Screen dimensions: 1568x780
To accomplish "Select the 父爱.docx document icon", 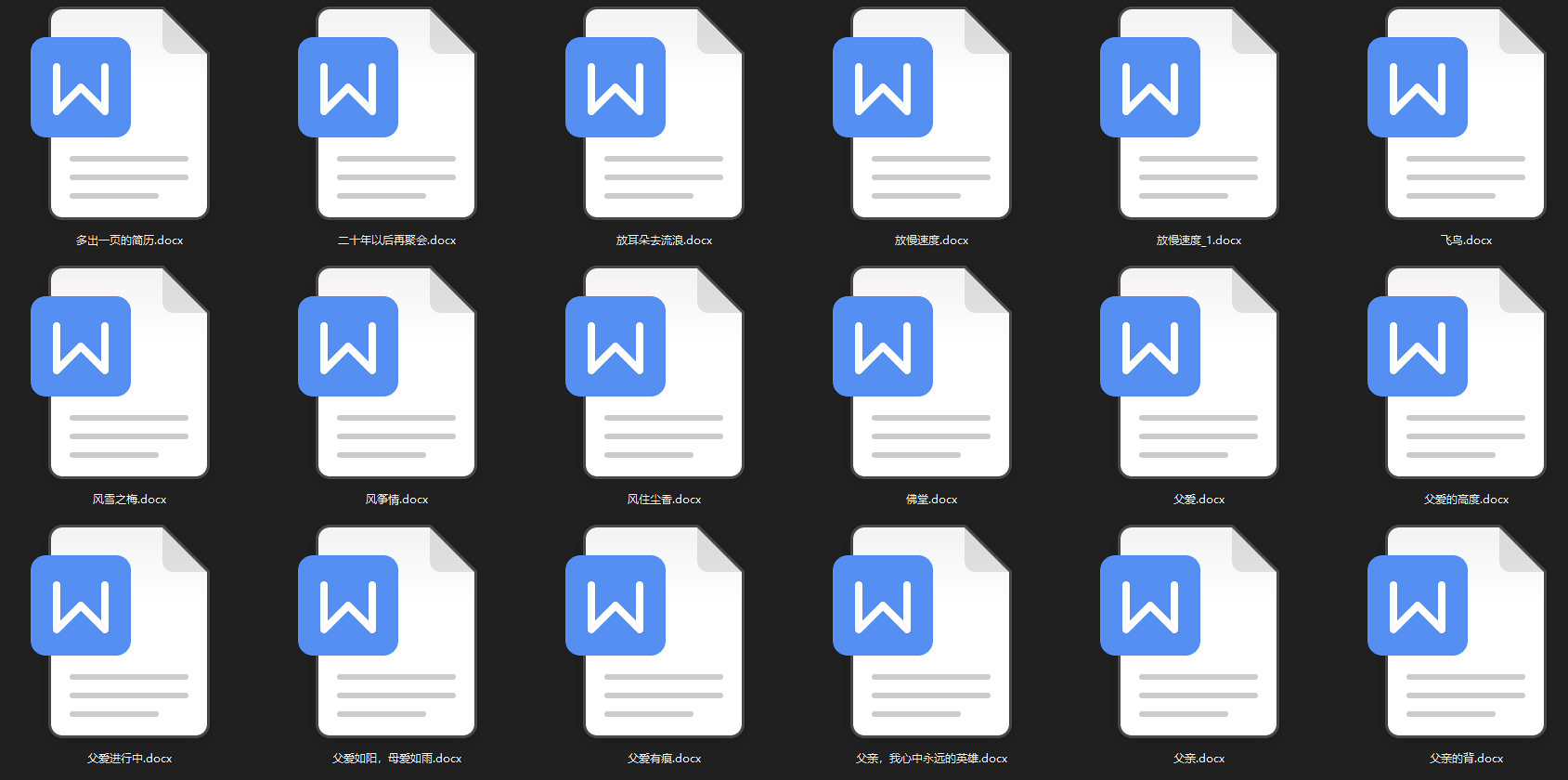I will click(x=1189, y=372).
